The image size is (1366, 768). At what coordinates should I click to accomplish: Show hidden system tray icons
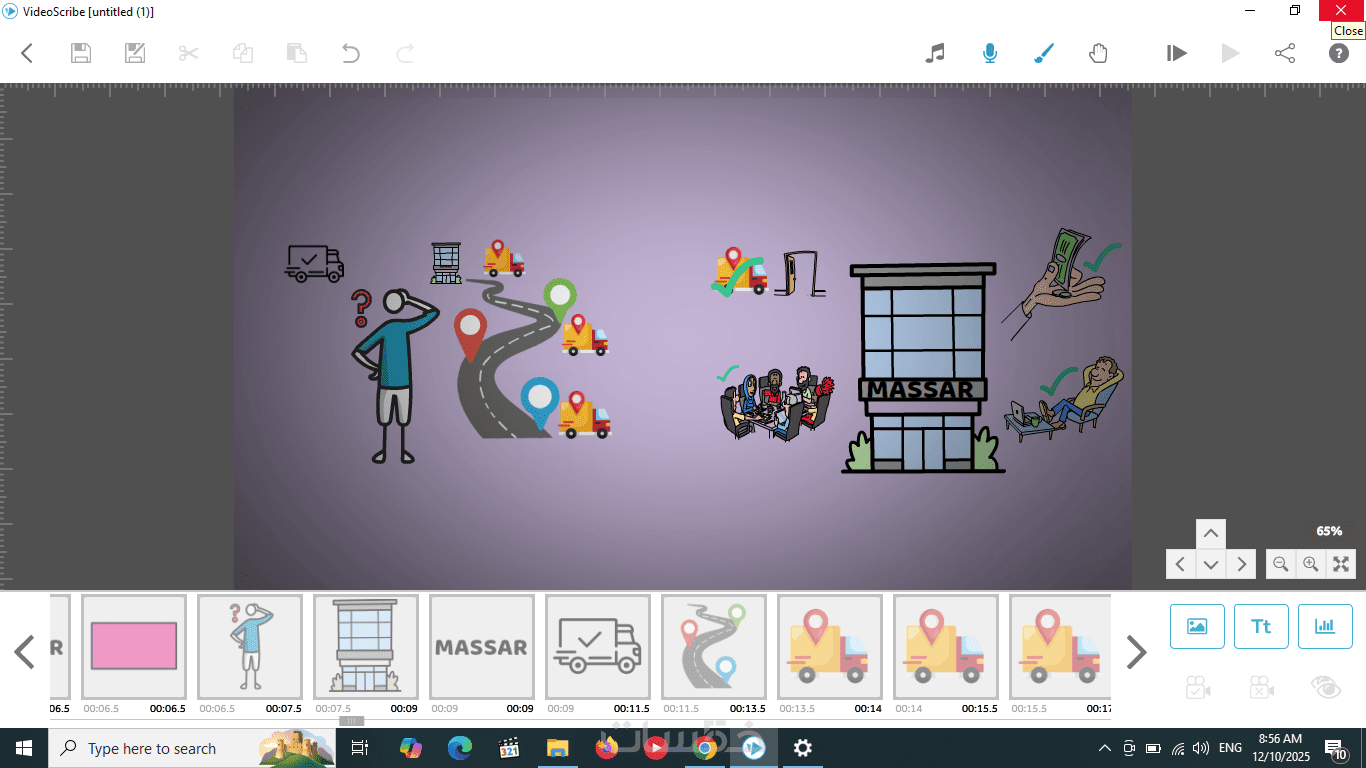point(1105,748)
